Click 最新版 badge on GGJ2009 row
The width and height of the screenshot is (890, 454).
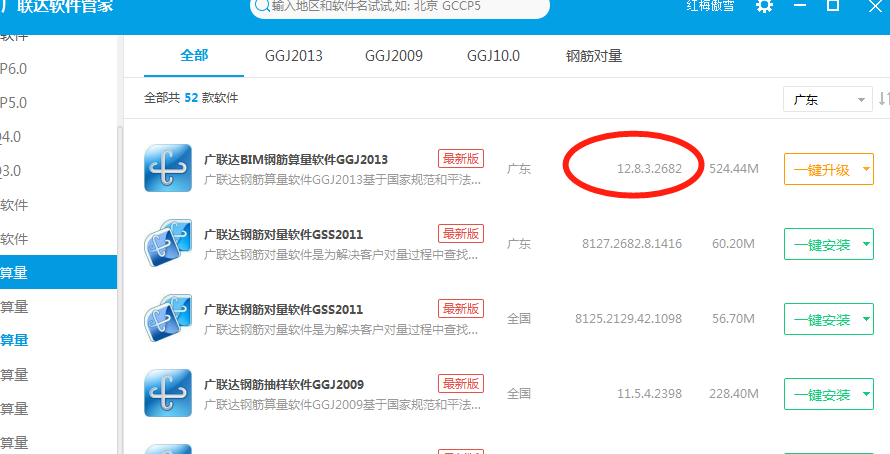pos(461,384)
